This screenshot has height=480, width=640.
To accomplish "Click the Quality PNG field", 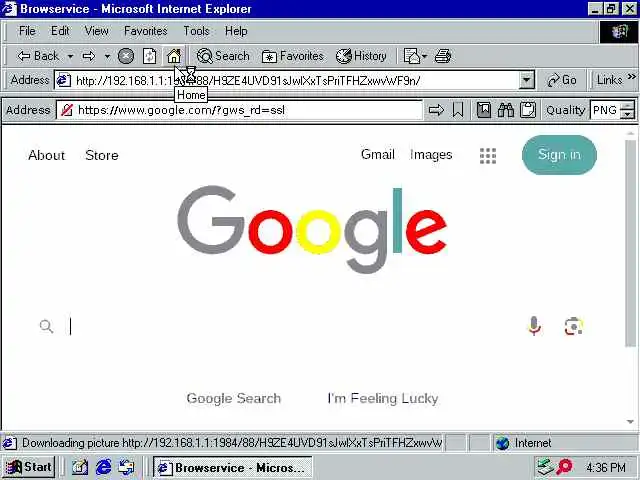I will click(606, 110).
